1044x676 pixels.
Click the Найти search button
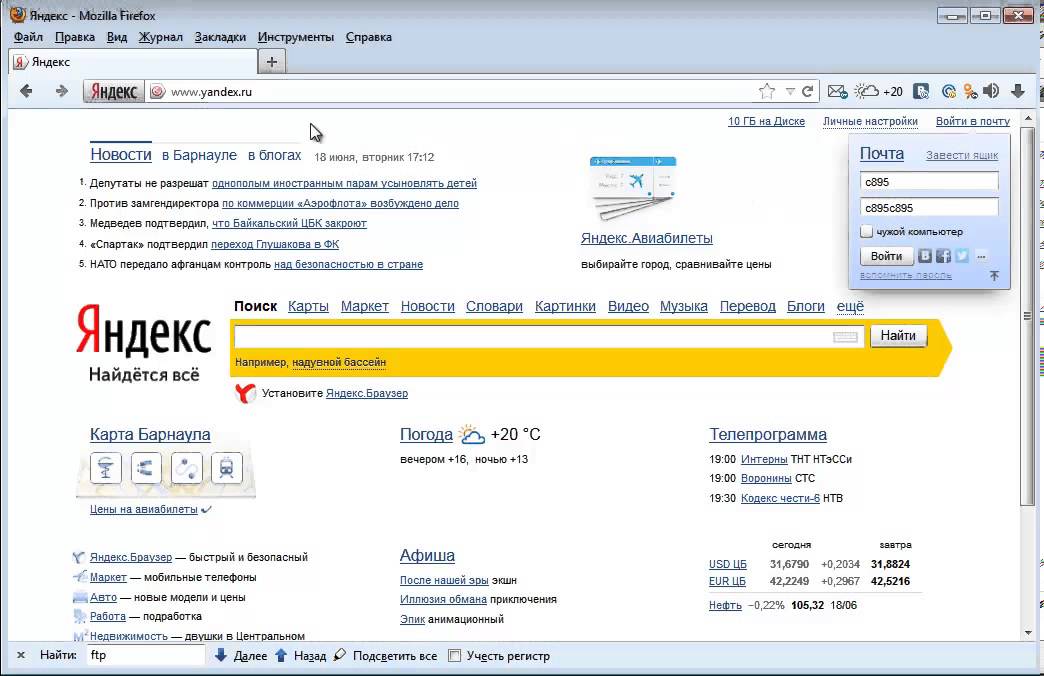898,336
